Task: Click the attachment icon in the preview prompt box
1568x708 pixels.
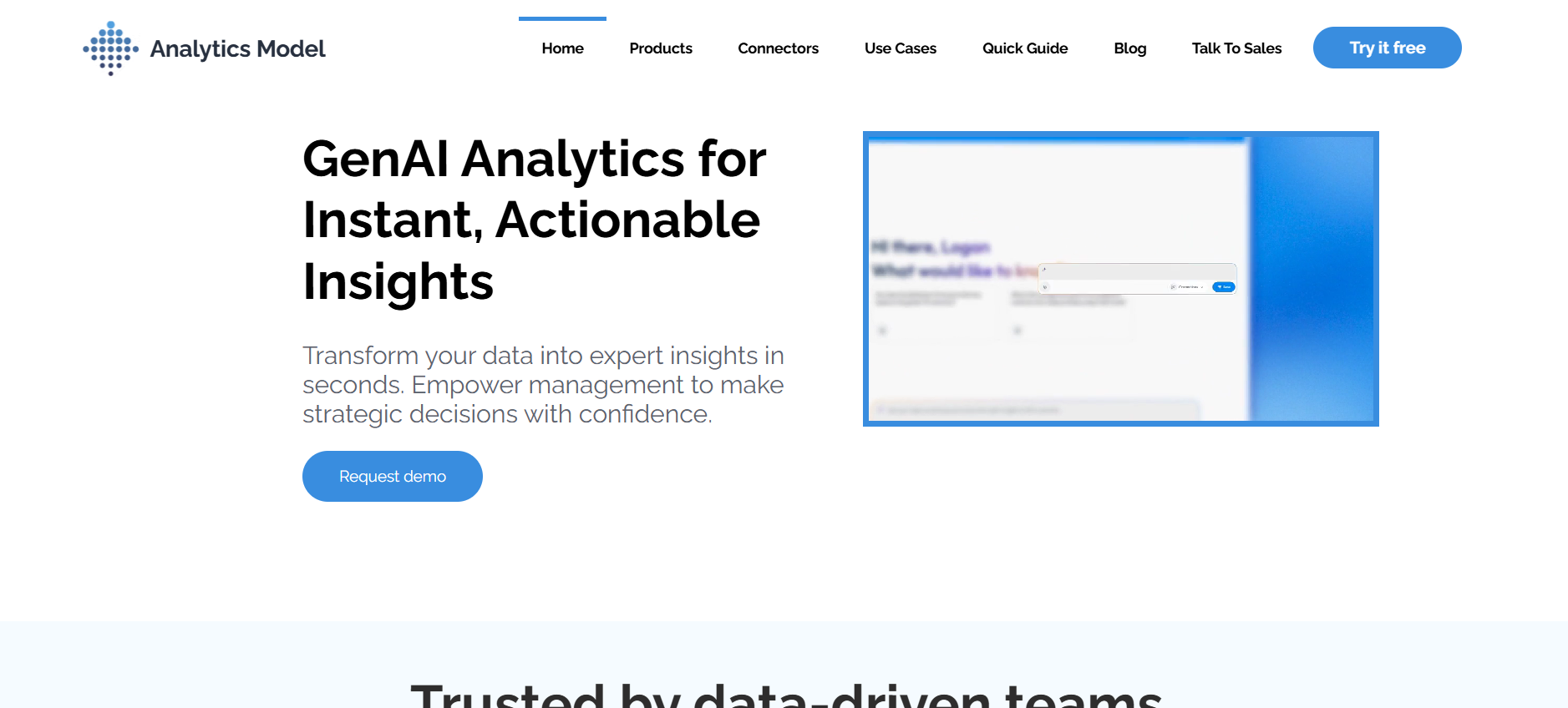Action: (x=1045, y=287)
